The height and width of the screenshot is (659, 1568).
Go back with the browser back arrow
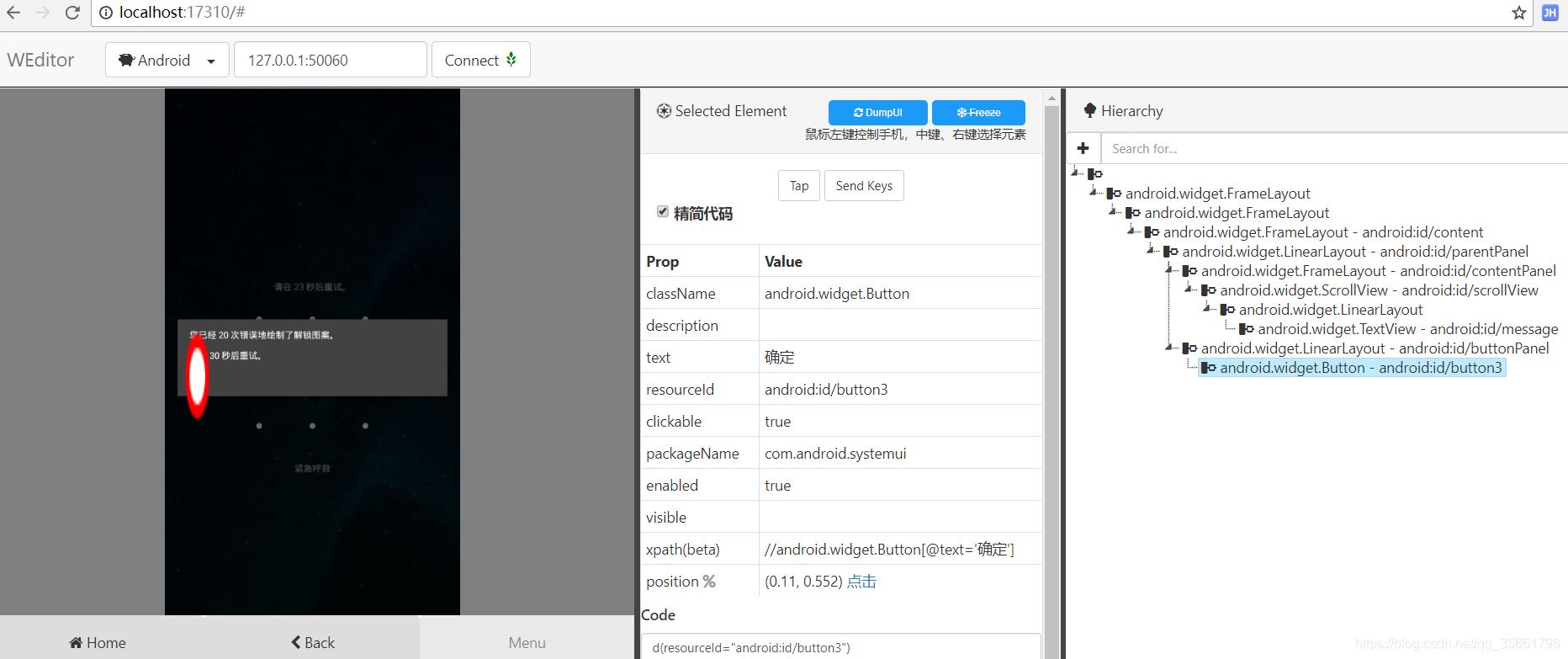coord(13,13)
